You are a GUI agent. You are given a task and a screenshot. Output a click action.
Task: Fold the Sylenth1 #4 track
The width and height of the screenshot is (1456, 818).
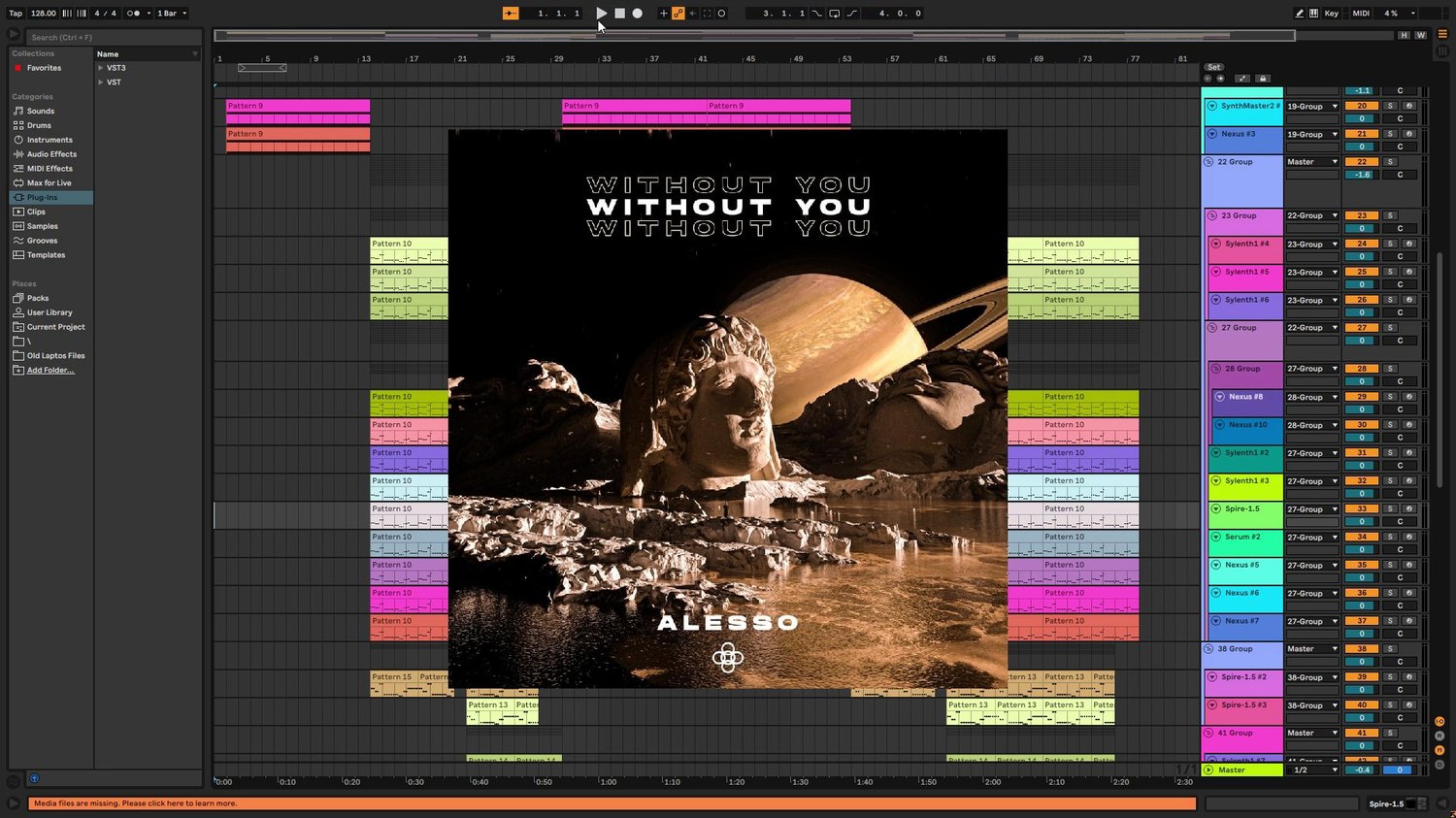[1215, 244]
